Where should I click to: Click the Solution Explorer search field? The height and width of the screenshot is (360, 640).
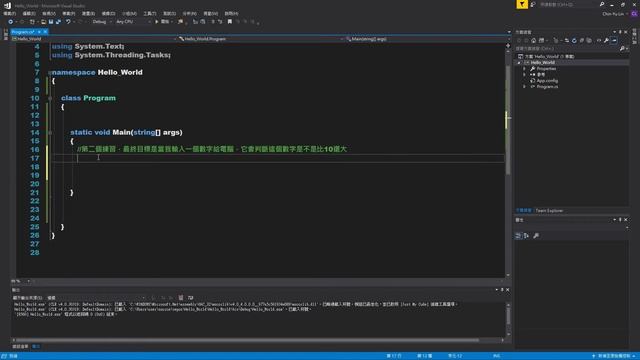coord(567,49)
